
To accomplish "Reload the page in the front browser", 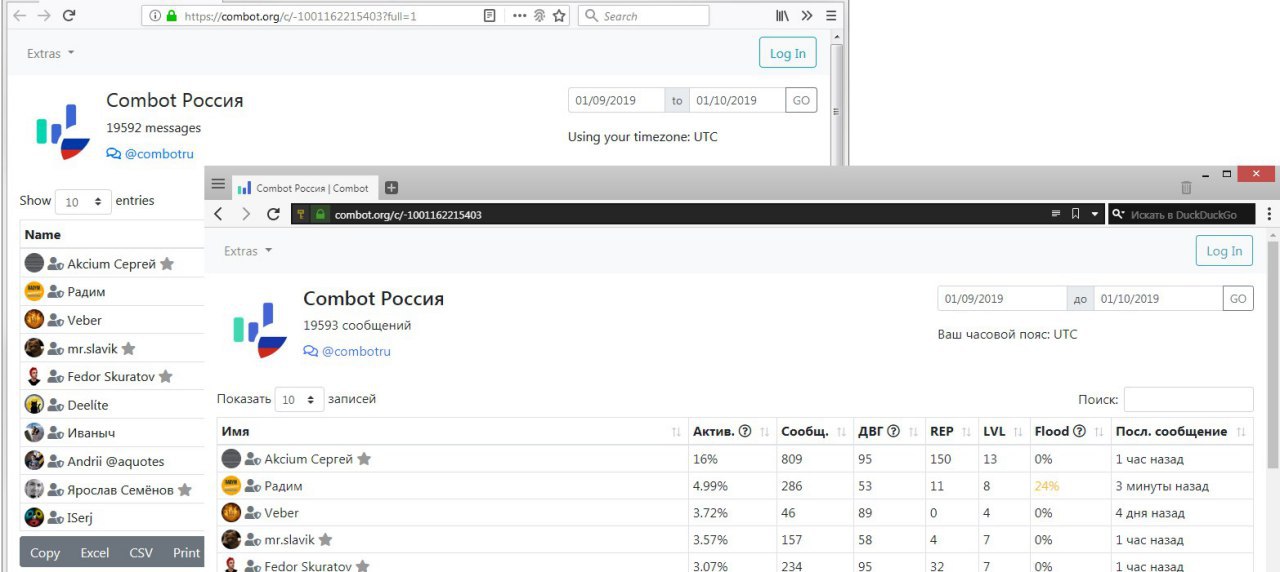I will pyautogui.click(x=273, y=214).
